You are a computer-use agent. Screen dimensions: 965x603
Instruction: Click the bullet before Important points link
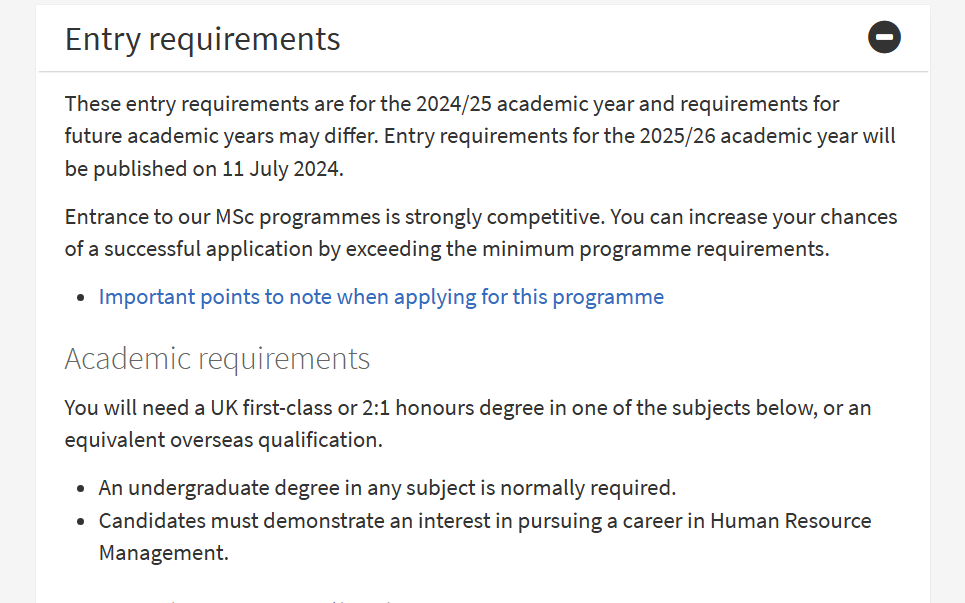pyautogui.click(x=81, y=298)
